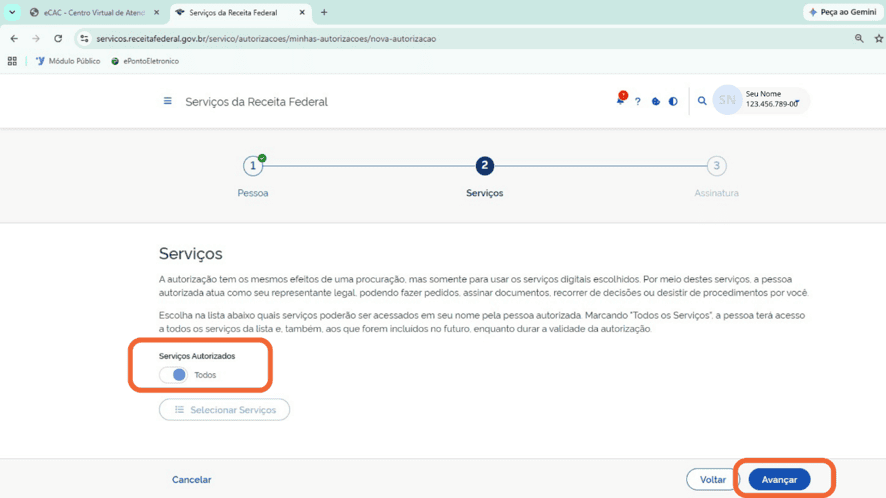Close the Serviços da Receita Federal tab
The height and width of the screenshot is (498, 886).
click(x=302, y=12)
